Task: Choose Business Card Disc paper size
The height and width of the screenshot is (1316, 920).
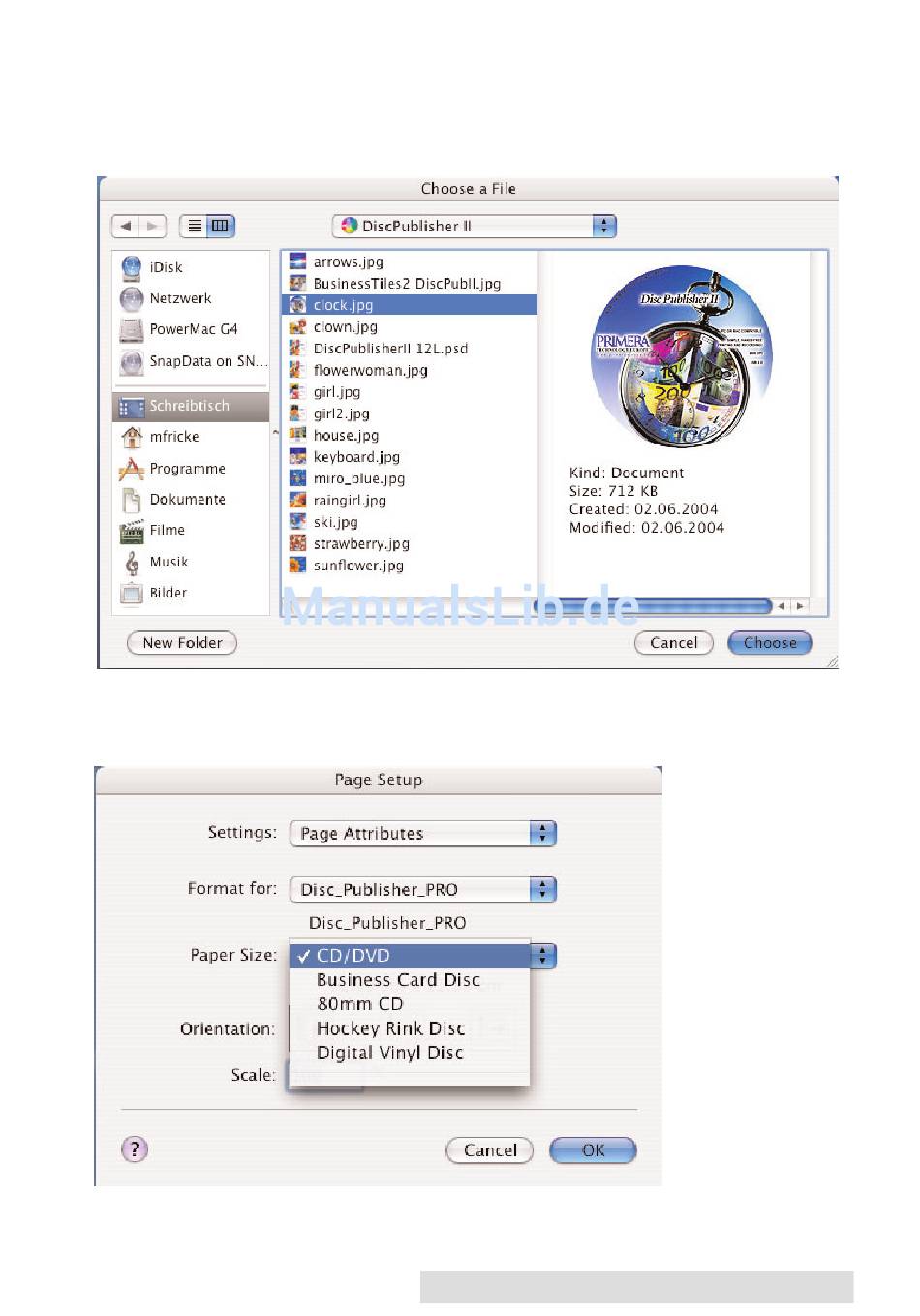Action: click(x=410, y=980)
